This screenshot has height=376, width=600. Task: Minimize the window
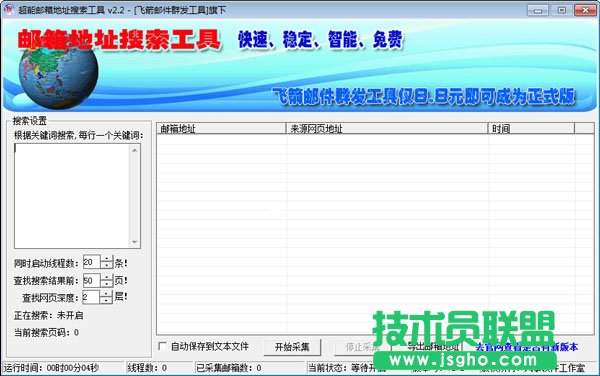[x=538, y=10]
